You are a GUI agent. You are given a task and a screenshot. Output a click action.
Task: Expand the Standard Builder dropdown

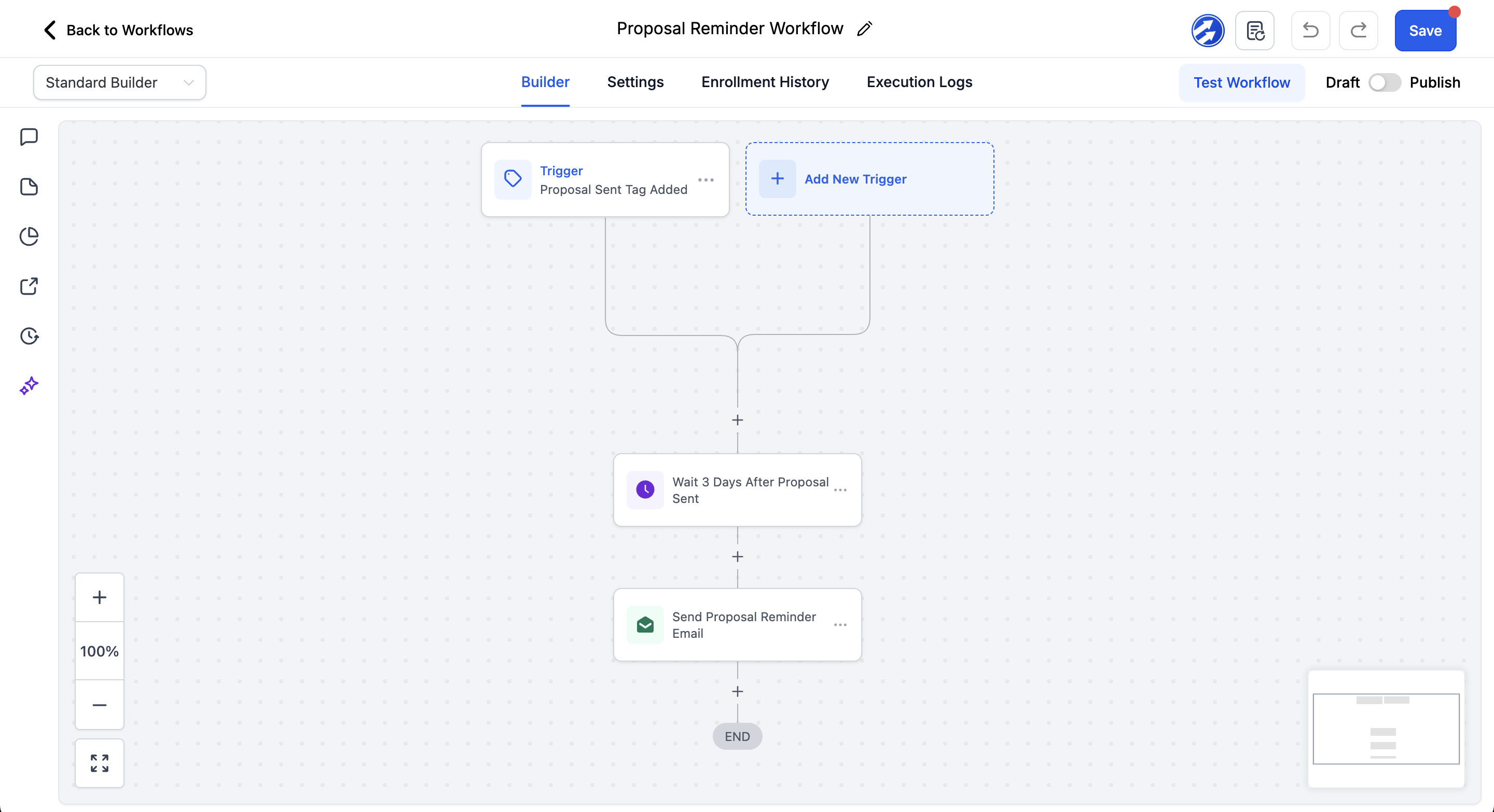119,82
